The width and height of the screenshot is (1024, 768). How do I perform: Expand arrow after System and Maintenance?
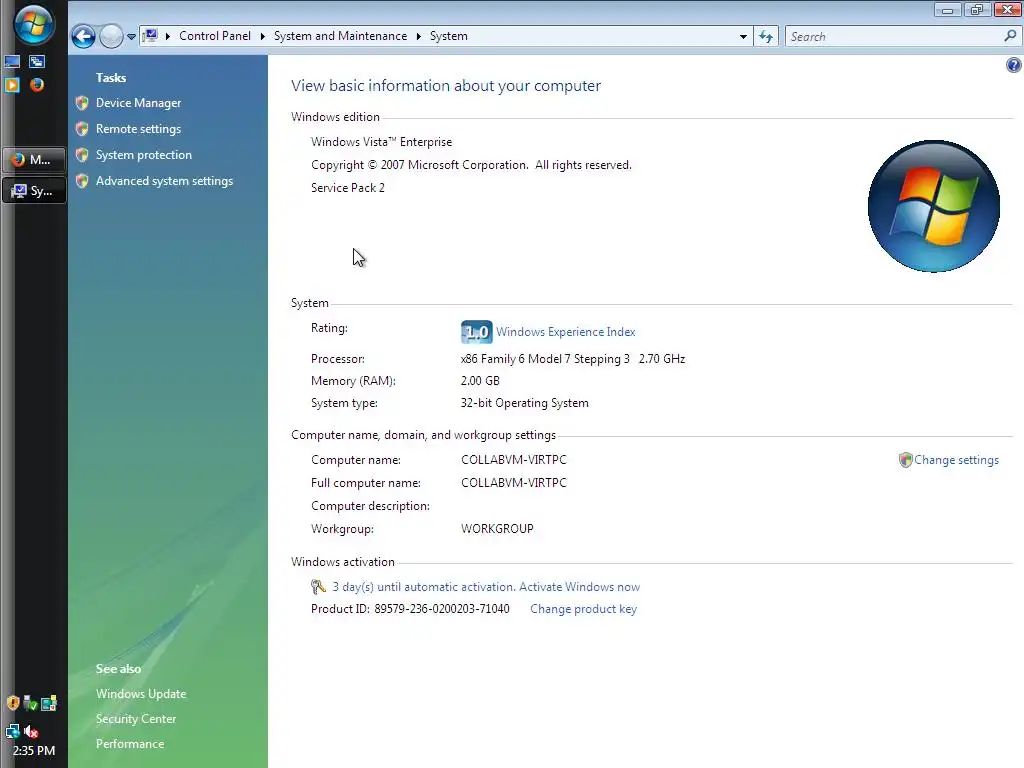tap(419, 36)
